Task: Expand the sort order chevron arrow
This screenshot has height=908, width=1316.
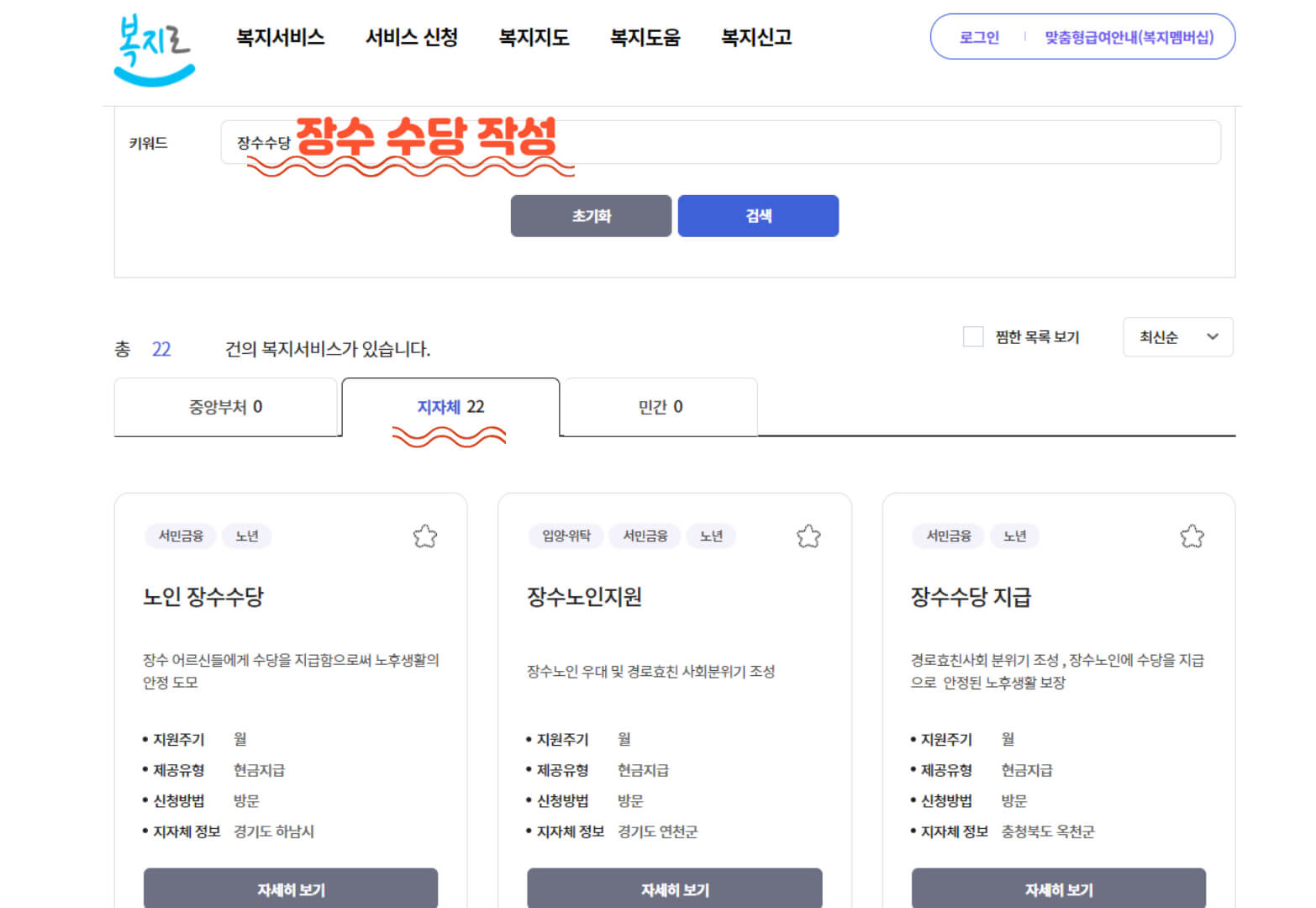Action: pyautogui.click(x=1213, y=337)
